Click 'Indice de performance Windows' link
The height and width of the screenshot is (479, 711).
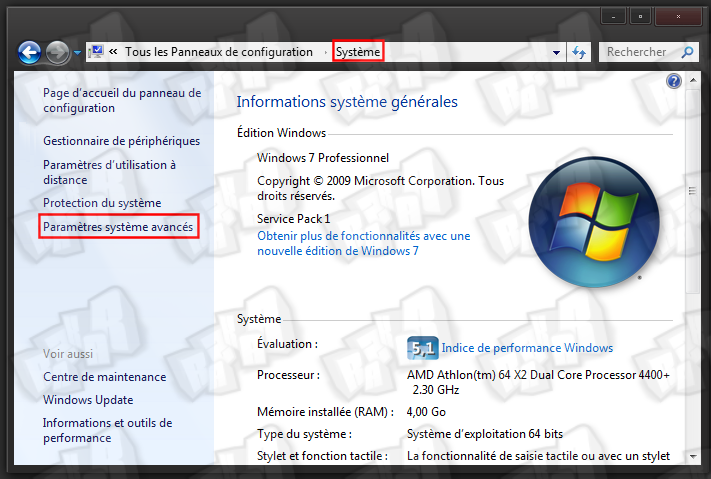527,348
